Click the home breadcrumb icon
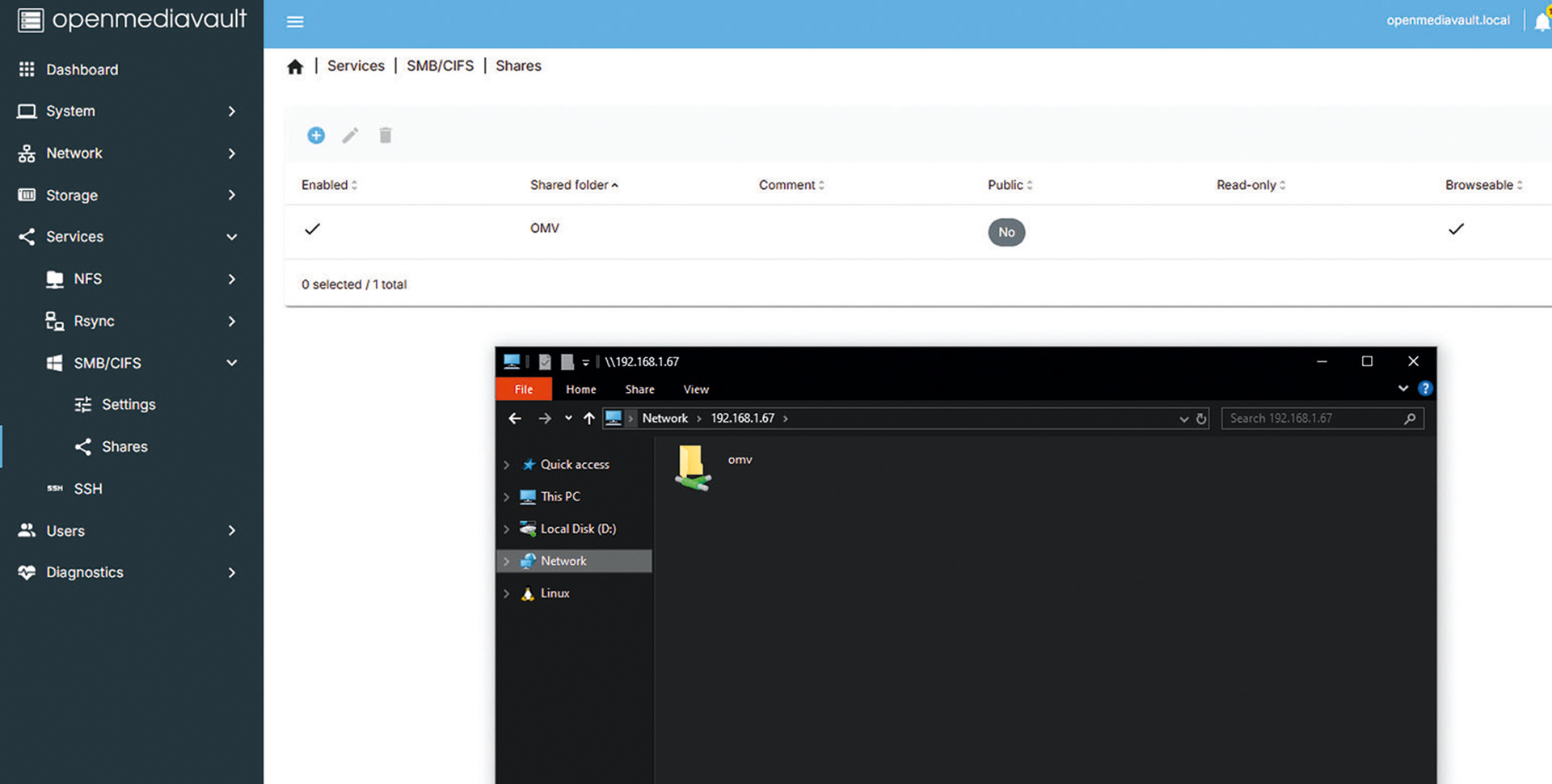Image resolution: width=1552 pixels, height=784 pixels. click(x=295, y=67)
